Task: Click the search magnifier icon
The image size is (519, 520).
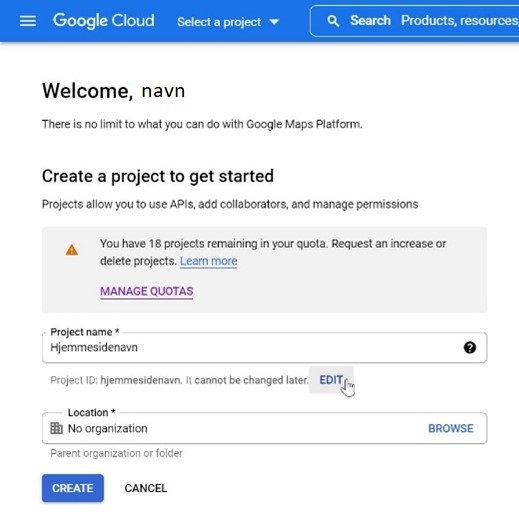Action: click(x=333, y=21)
